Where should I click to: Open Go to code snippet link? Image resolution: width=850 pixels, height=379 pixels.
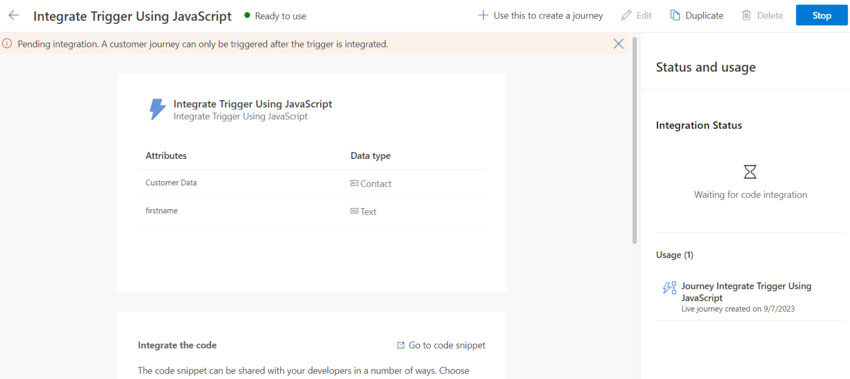pyautogui.click(x=441, y=345)
